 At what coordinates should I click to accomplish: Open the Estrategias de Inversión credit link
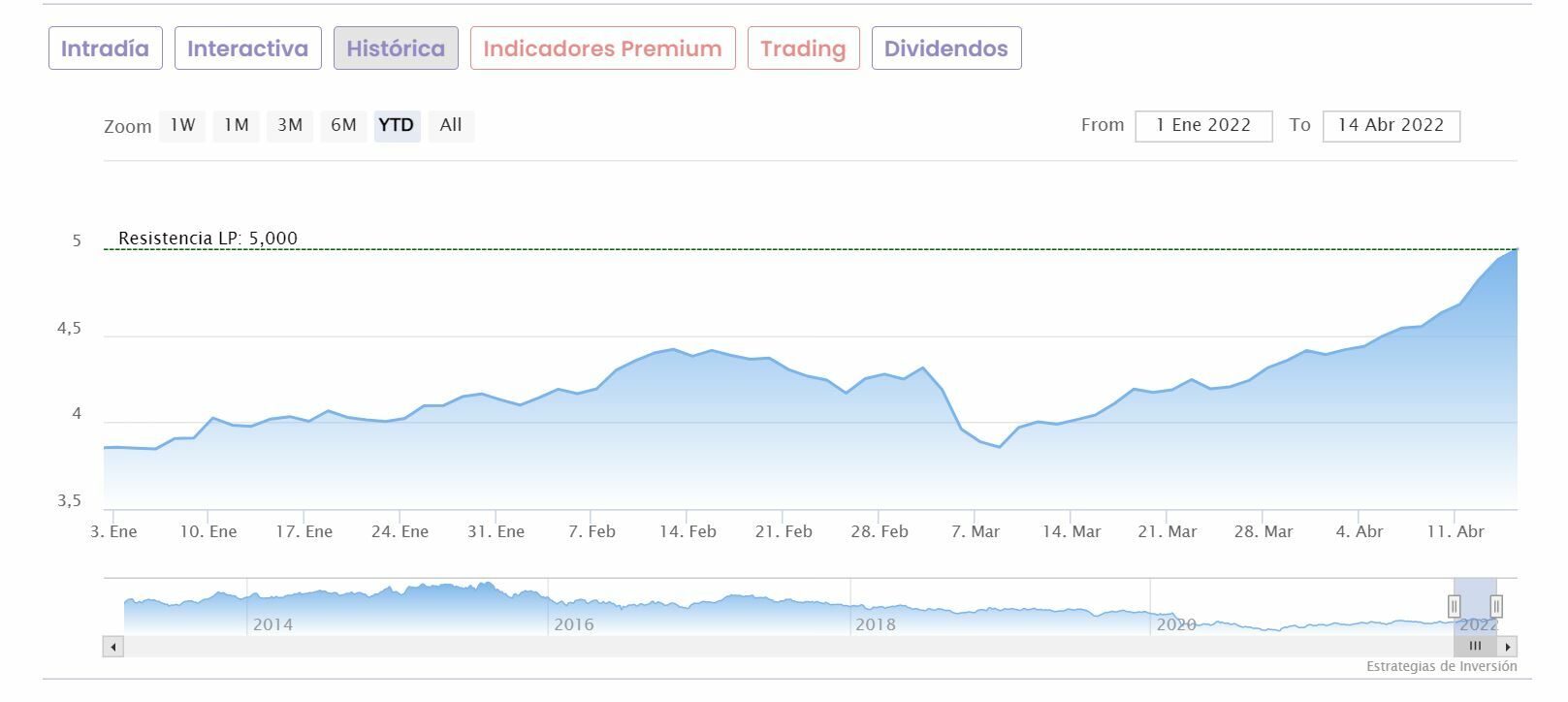[x=1441, y=666]
